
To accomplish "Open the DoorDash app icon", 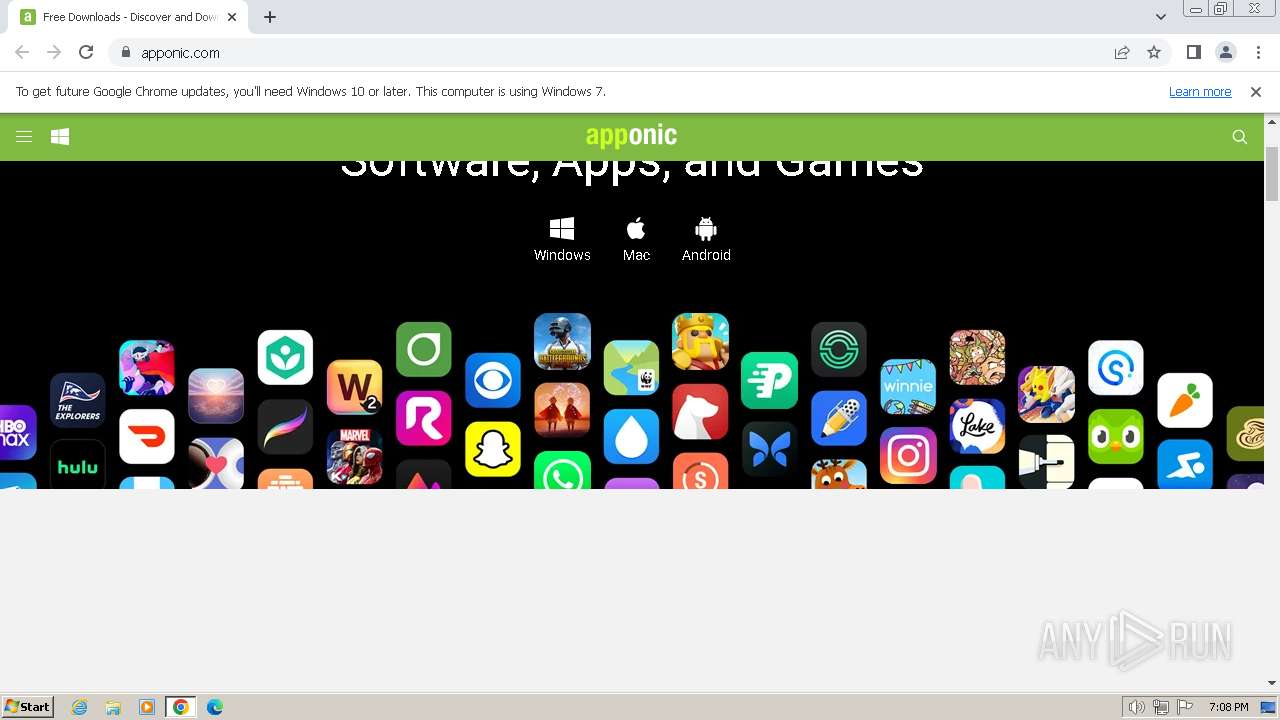I will click(x=147, y=436).
